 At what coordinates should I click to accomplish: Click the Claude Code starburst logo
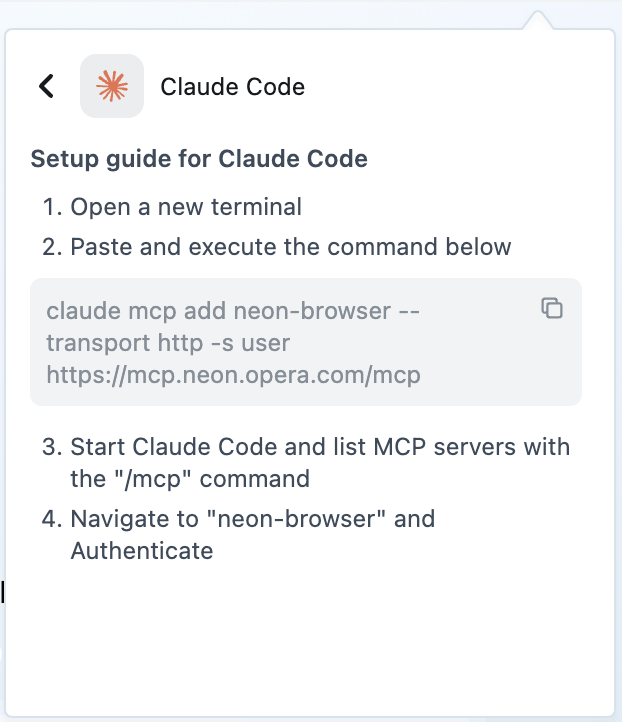(x=111, y=86)
